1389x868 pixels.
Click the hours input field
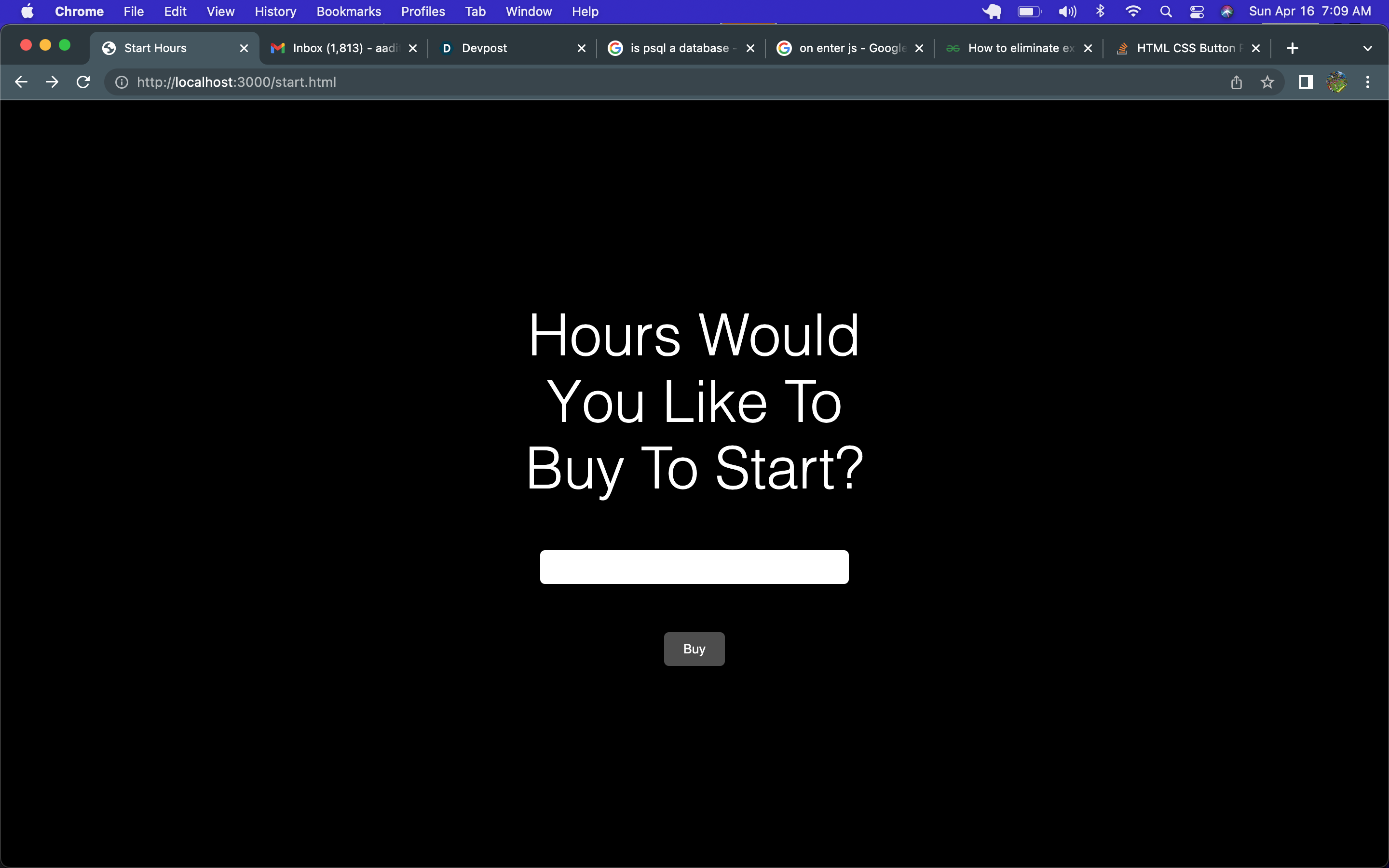tap(694, 567)
